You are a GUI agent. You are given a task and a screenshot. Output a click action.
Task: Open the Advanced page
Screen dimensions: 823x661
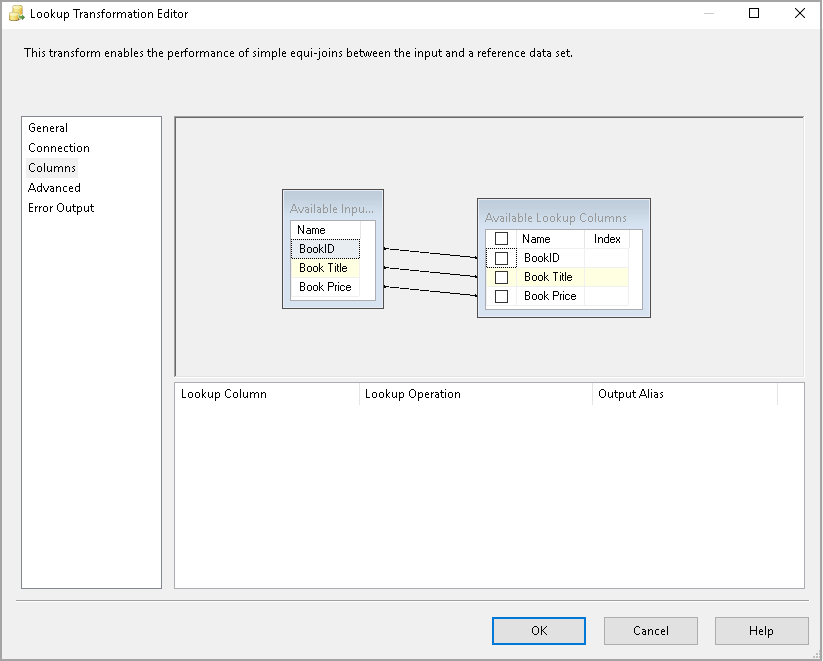54,188
